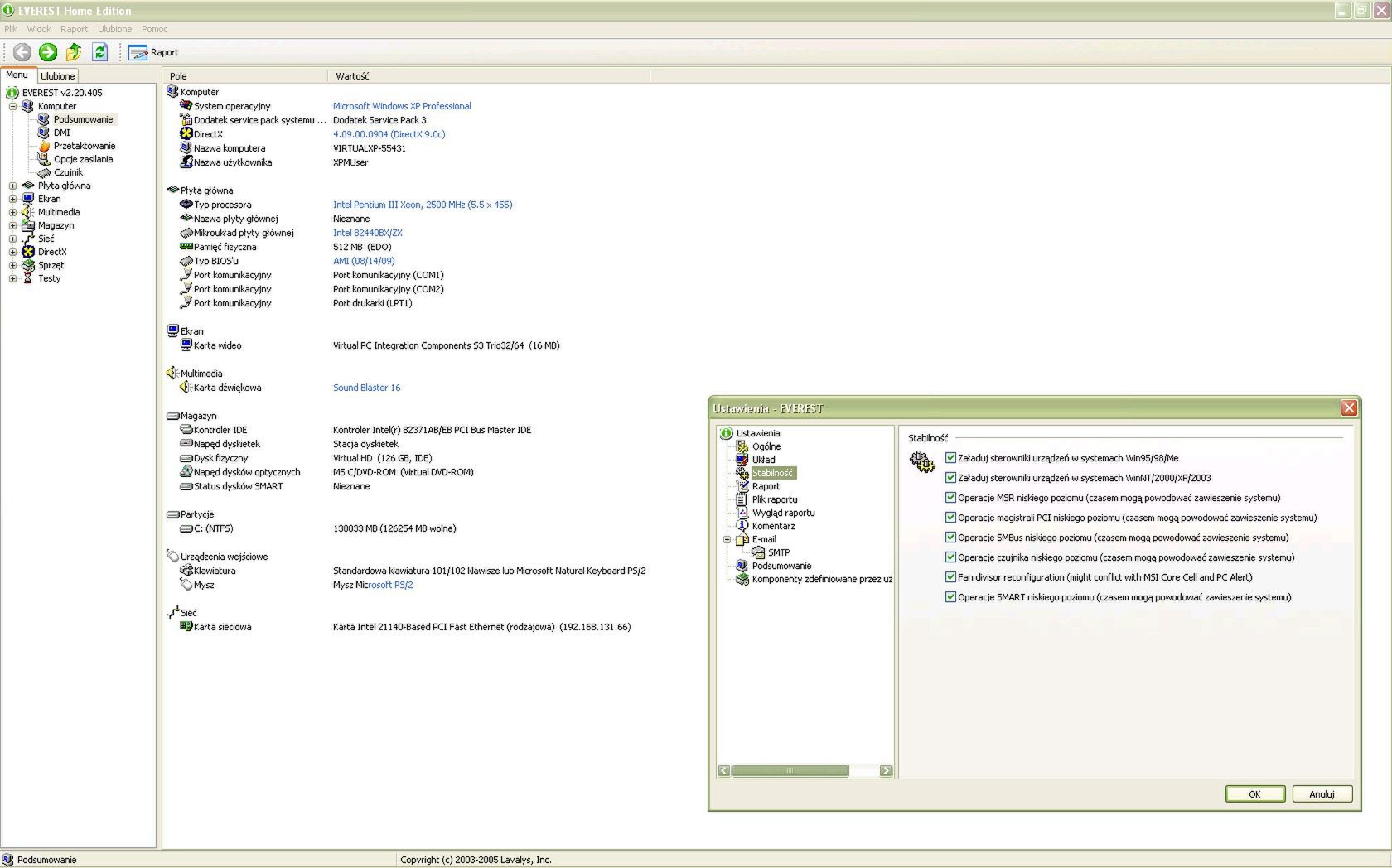Image resolution: width=1392 pixels, height=868 pixels.
Task: Toggle loading drivers on Win95/98/Me checkbox
Action: (x=950, y=458)
